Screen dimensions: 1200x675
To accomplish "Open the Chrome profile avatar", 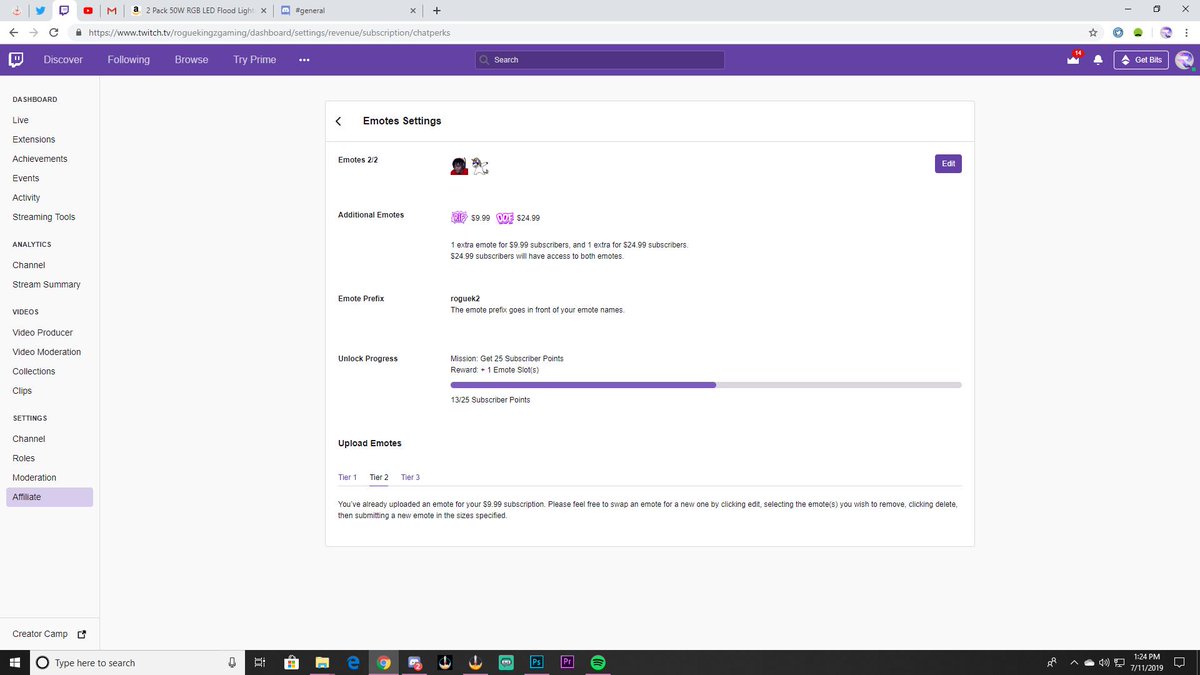I will coord(1165,32).
